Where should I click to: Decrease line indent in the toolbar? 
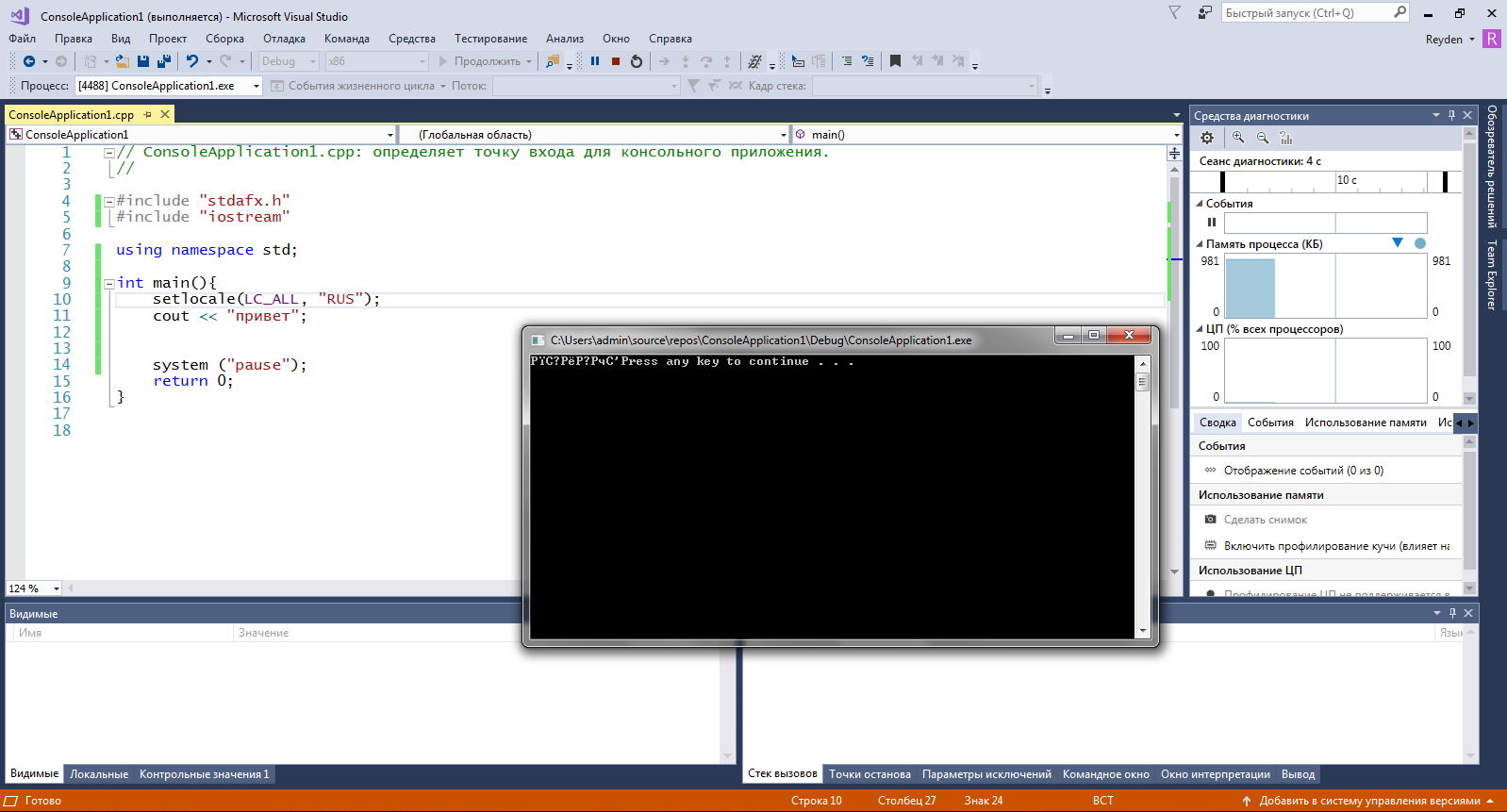click(847, 61)
